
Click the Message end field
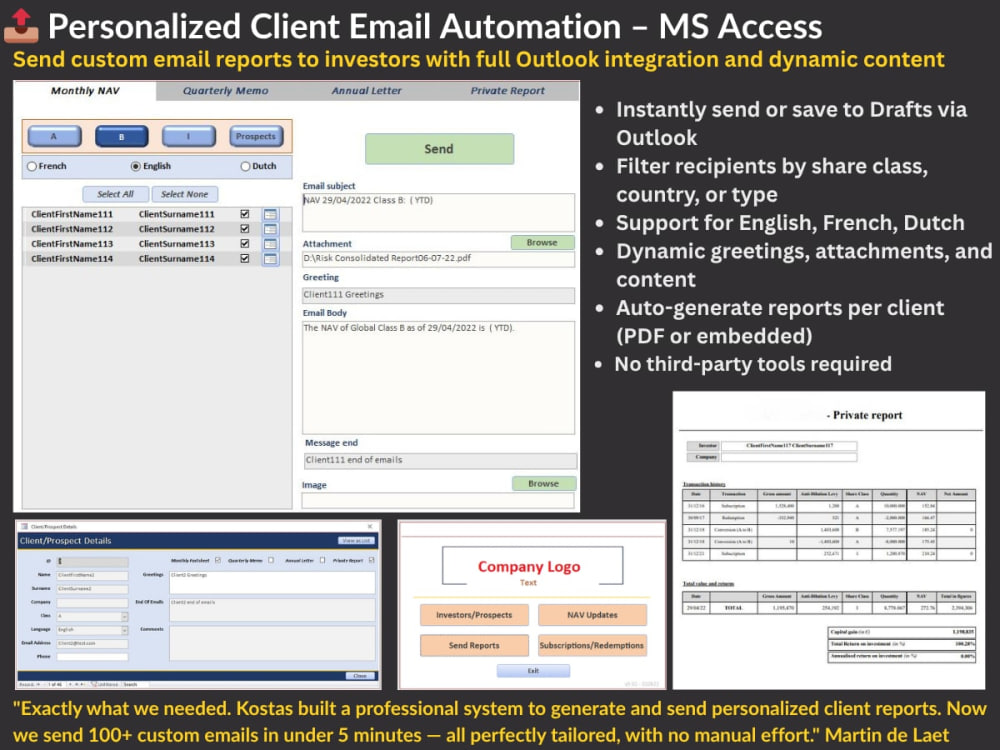(x=441, y=460)
